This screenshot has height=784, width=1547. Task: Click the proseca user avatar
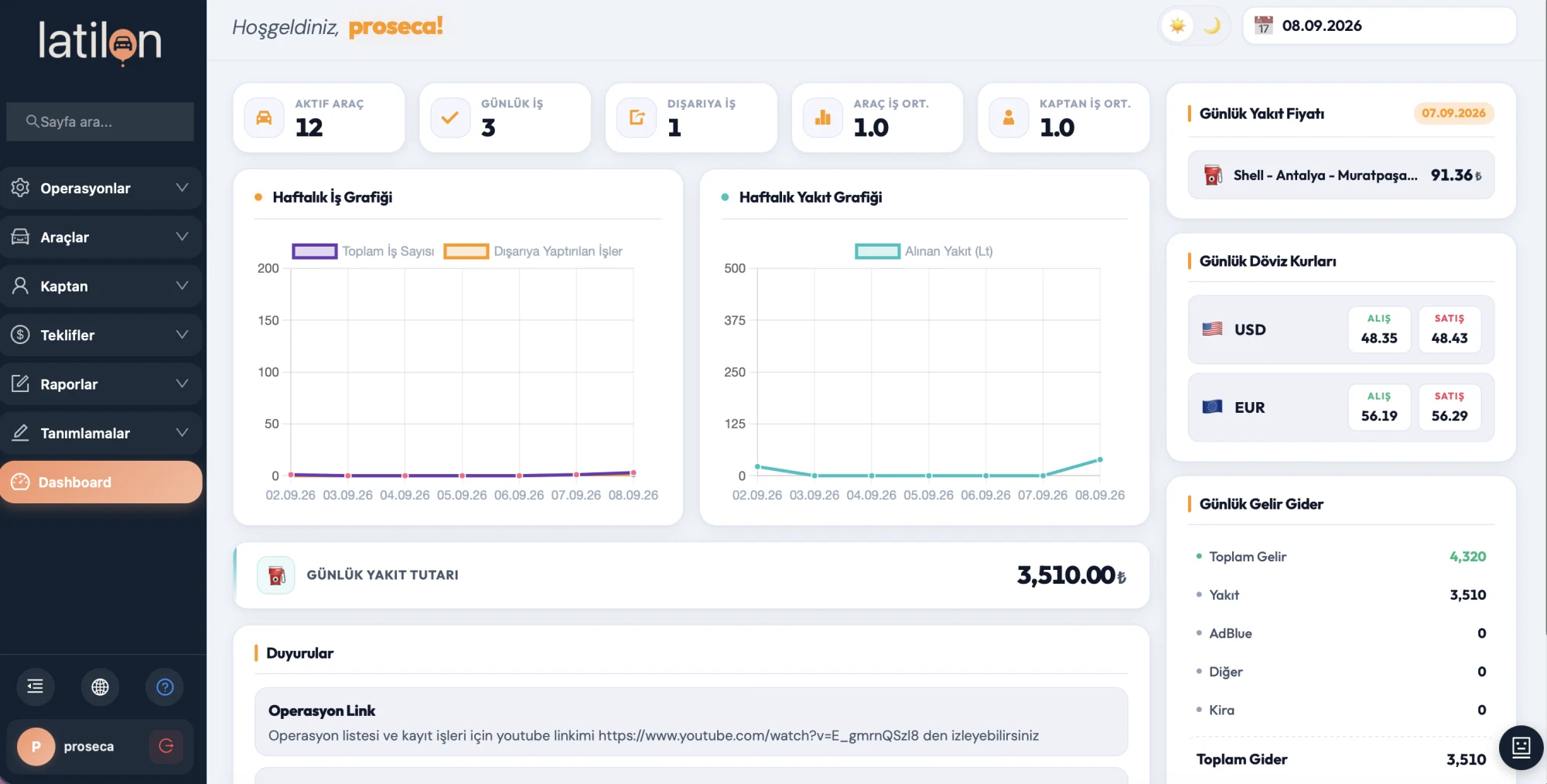tap(36, 747)
